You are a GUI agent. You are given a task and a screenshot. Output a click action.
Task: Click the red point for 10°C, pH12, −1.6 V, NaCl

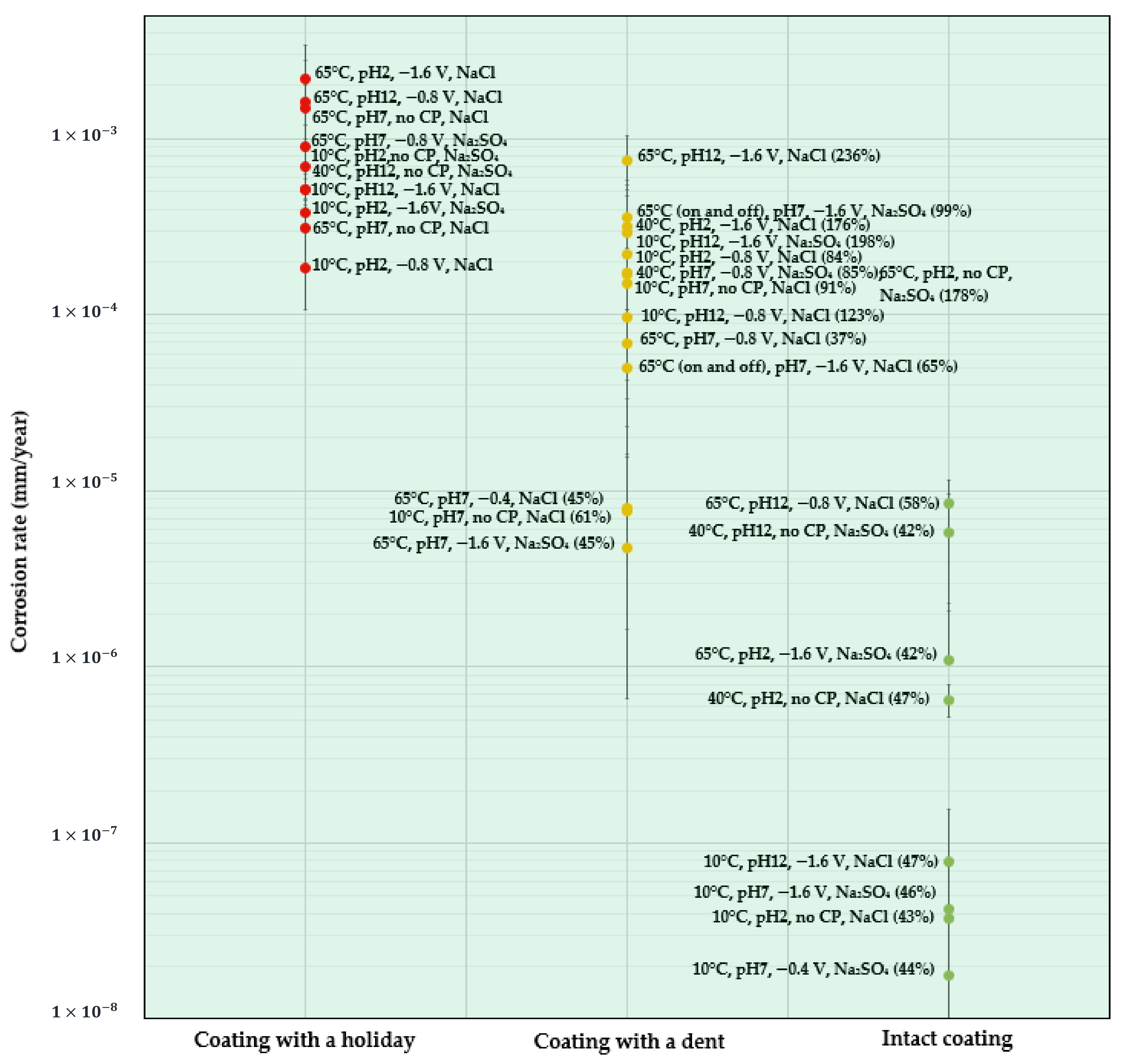coord(305,189)
